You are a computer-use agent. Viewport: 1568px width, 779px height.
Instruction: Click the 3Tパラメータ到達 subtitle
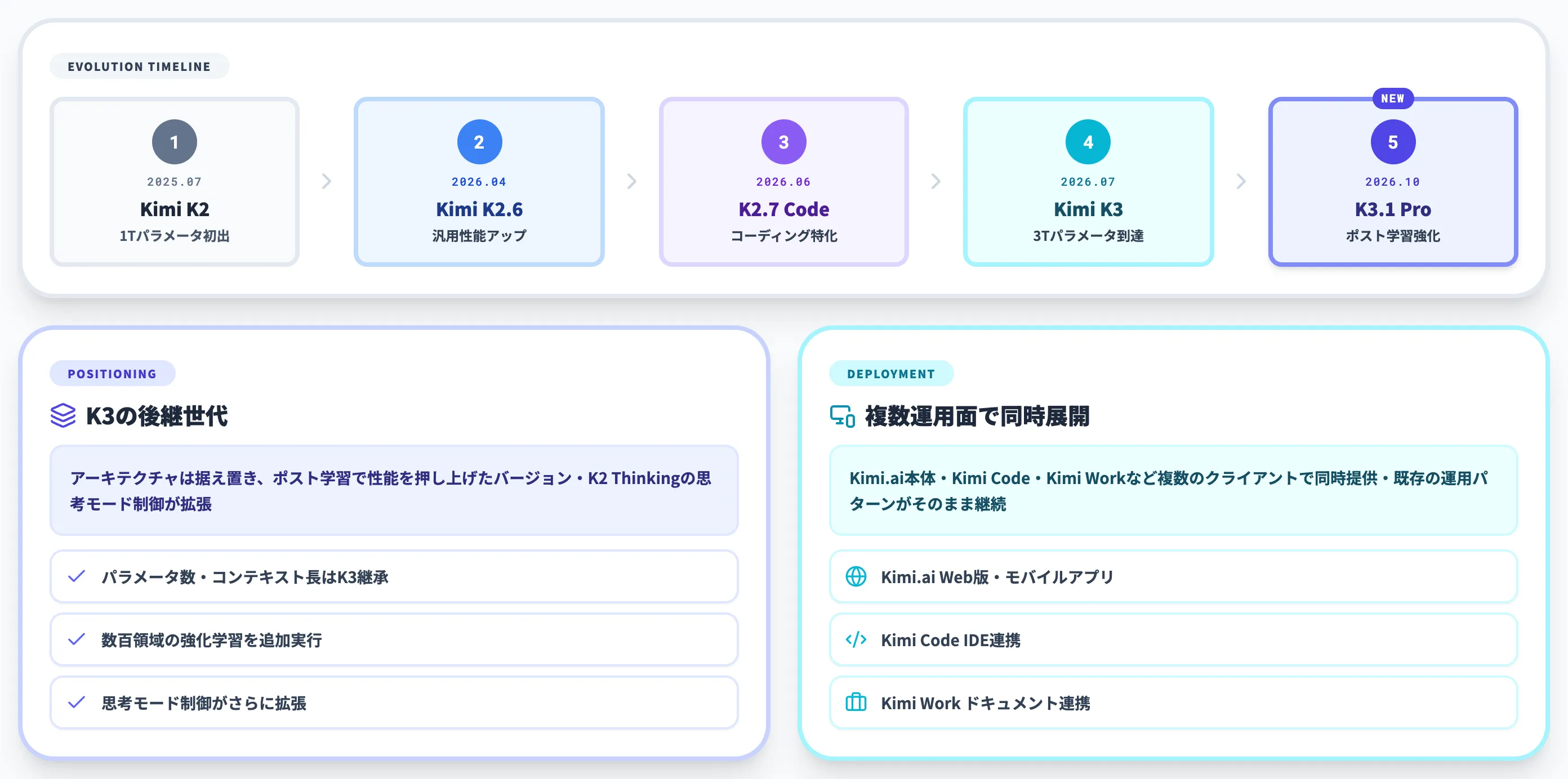coord(1088,236)
